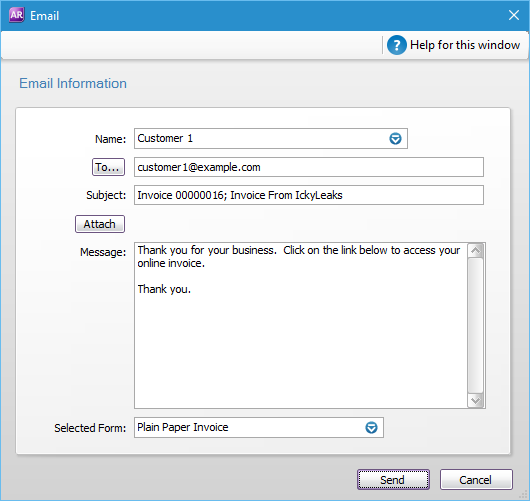530x501 pixels.
Task: Click the blue question mark help icon
Action: pos(396,45)
